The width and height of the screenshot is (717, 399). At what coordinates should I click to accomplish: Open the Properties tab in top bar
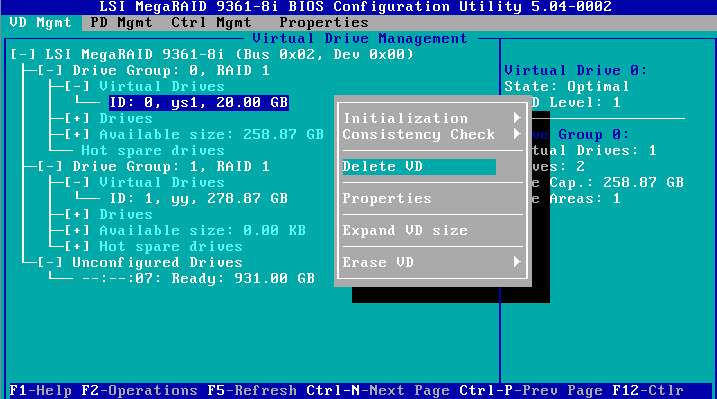(x=324, y=22)
